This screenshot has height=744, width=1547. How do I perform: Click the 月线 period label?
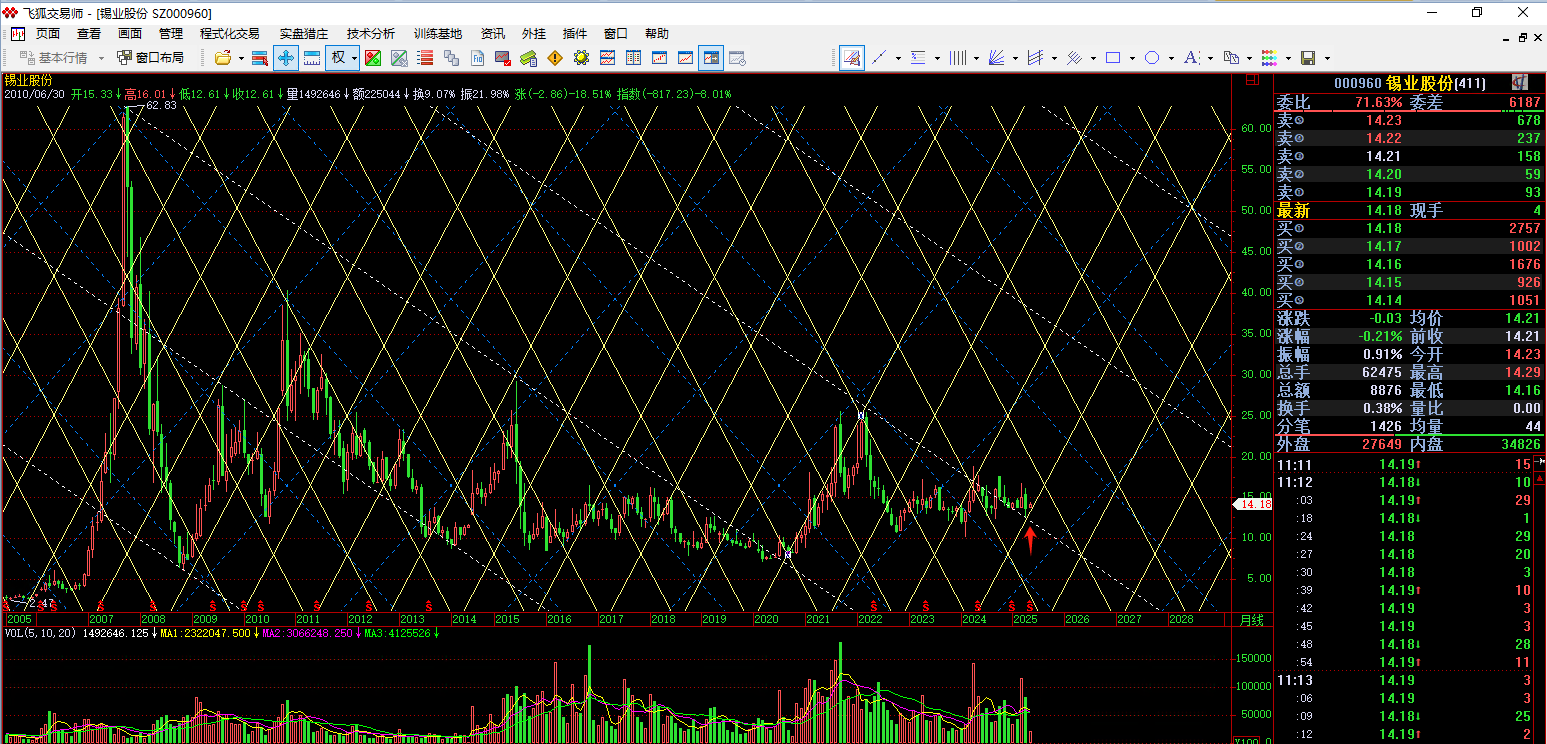pyautogui.click(x=1251, y=620)
